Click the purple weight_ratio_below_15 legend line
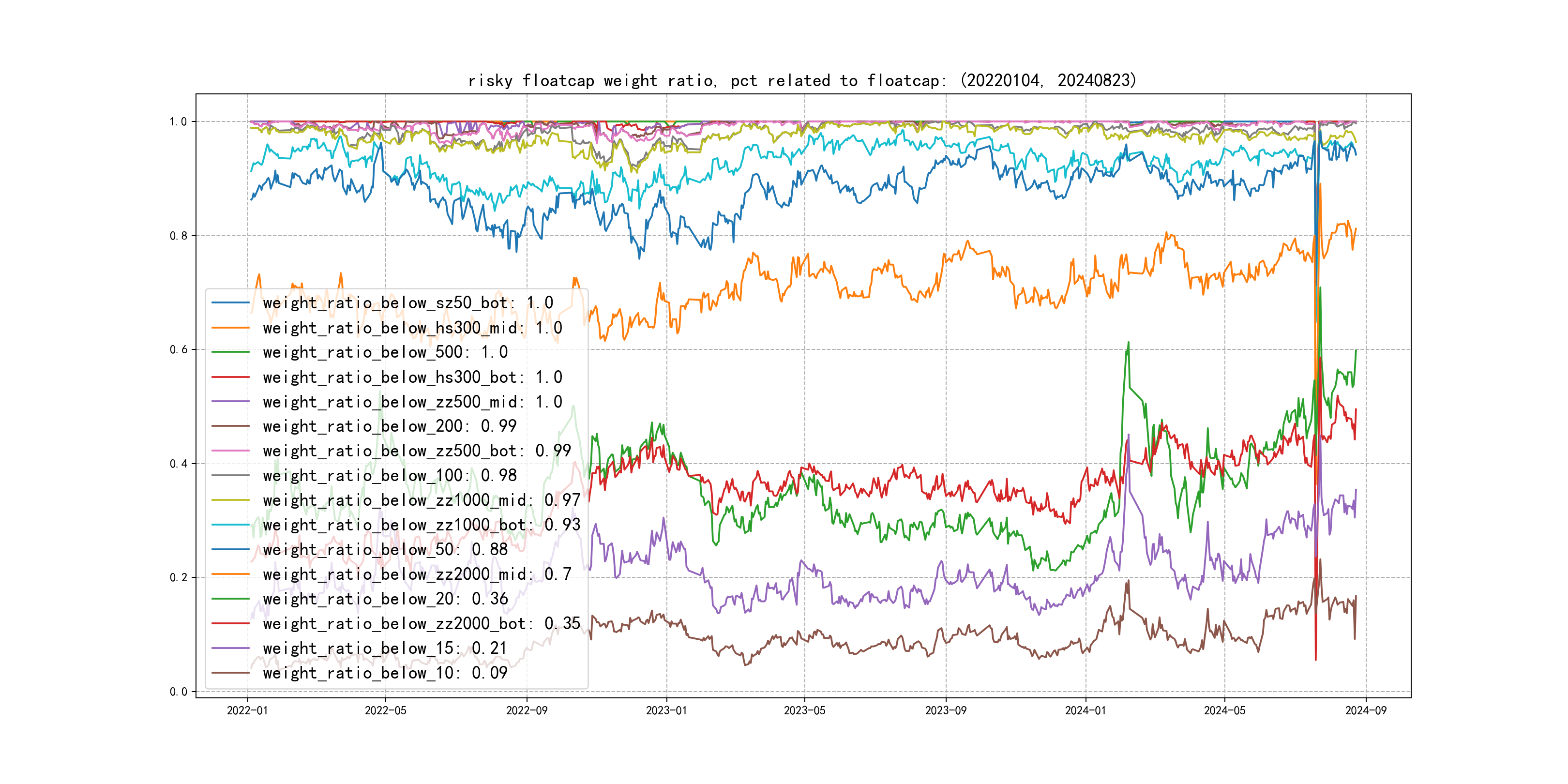The image size is (1568, 784). (230, 648)
